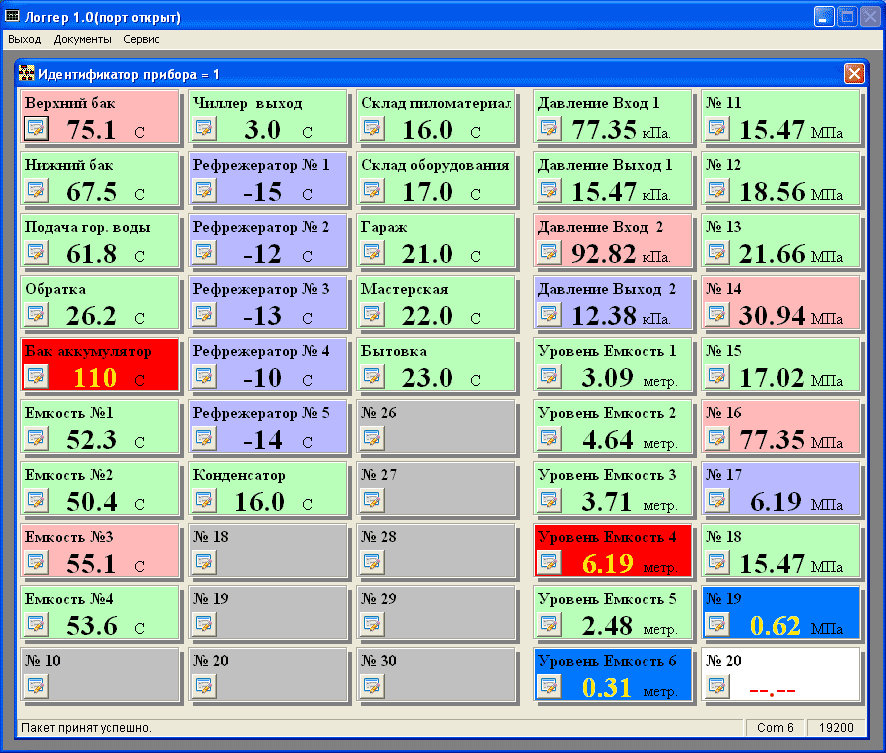Click the Чиллер выход settings icon
The height and width of the screenshot is (753, 886).
click(204, 127)
